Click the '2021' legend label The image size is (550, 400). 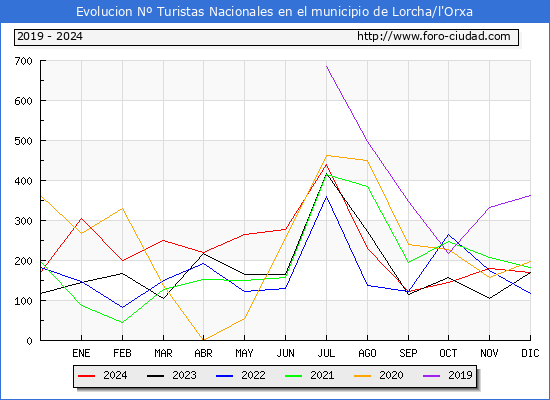(322, 375)
